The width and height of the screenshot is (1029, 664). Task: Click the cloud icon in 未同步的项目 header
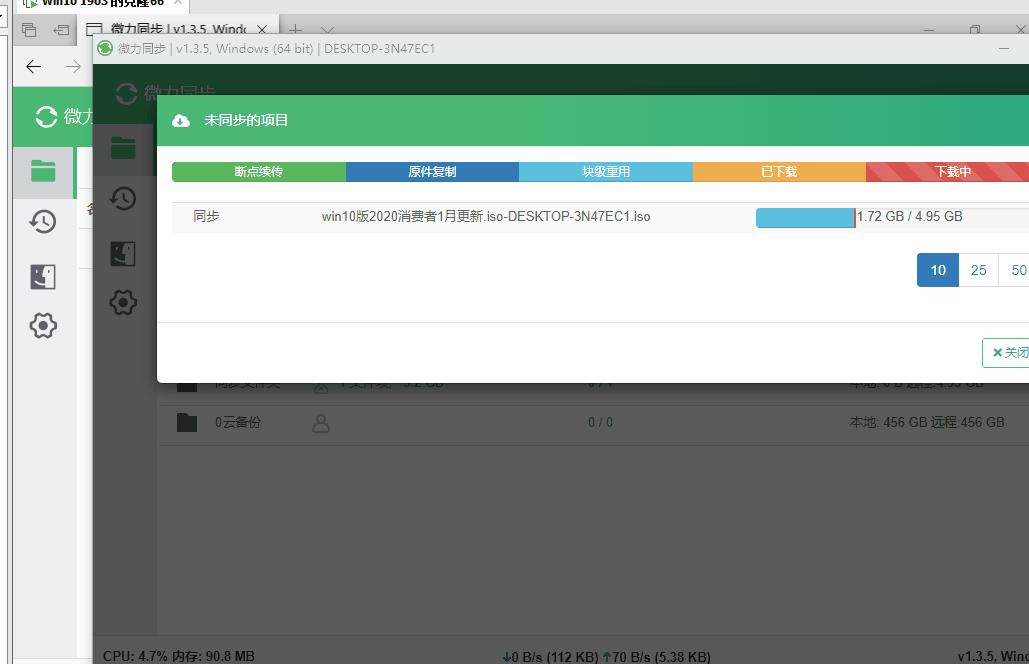[x=181, y=120]
